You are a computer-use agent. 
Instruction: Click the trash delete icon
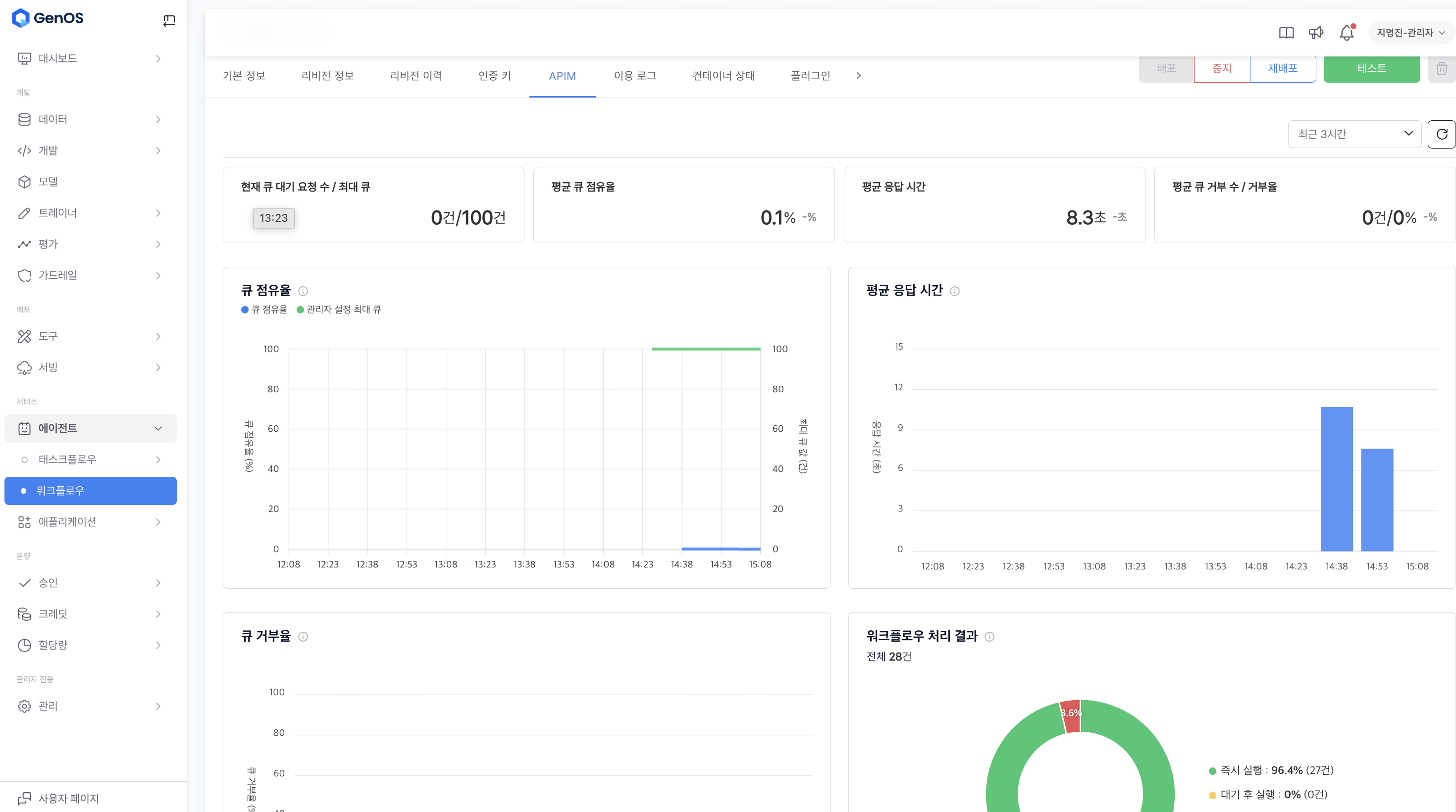click(x=1442, y=68)
